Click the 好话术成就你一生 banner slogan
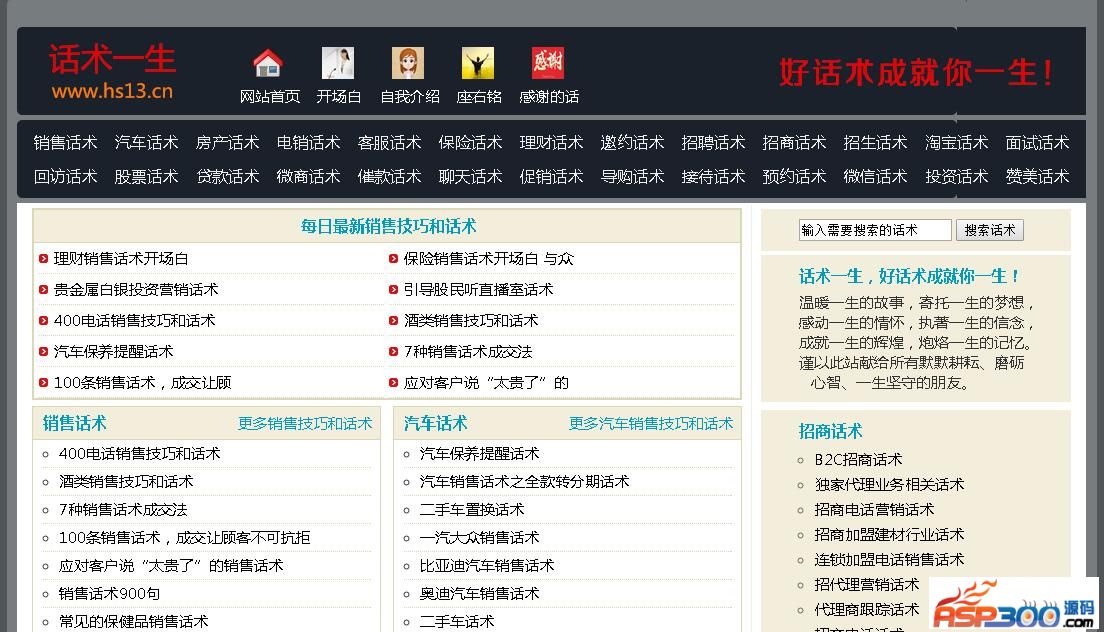The image size is (1104, 632). point(915,73)
